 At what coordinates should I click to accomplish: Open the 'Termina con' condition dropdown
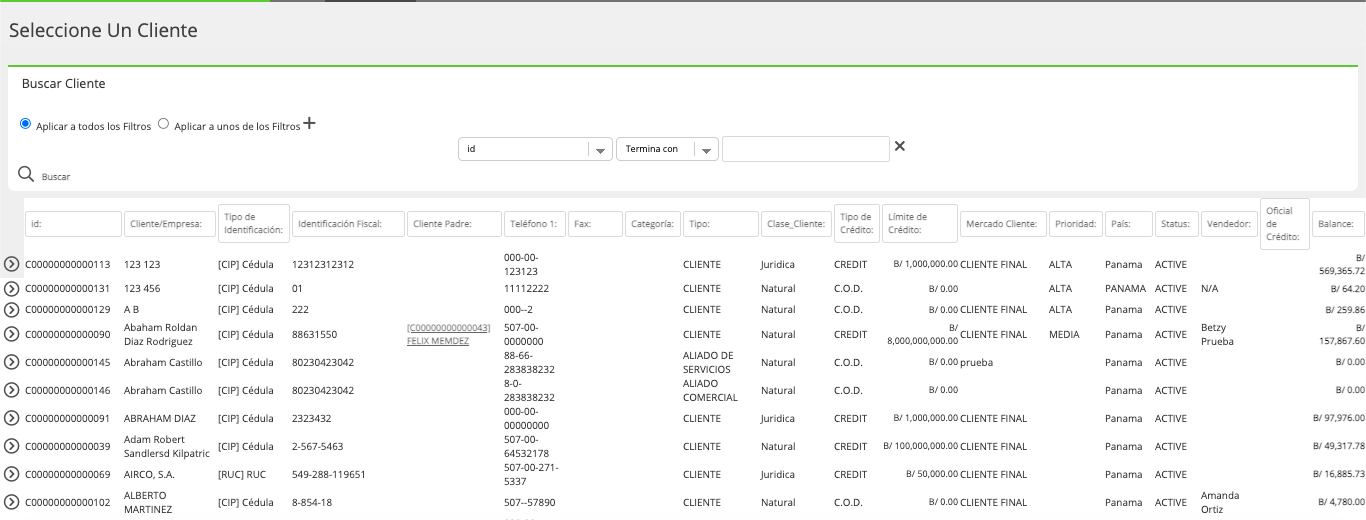point(667,149)
